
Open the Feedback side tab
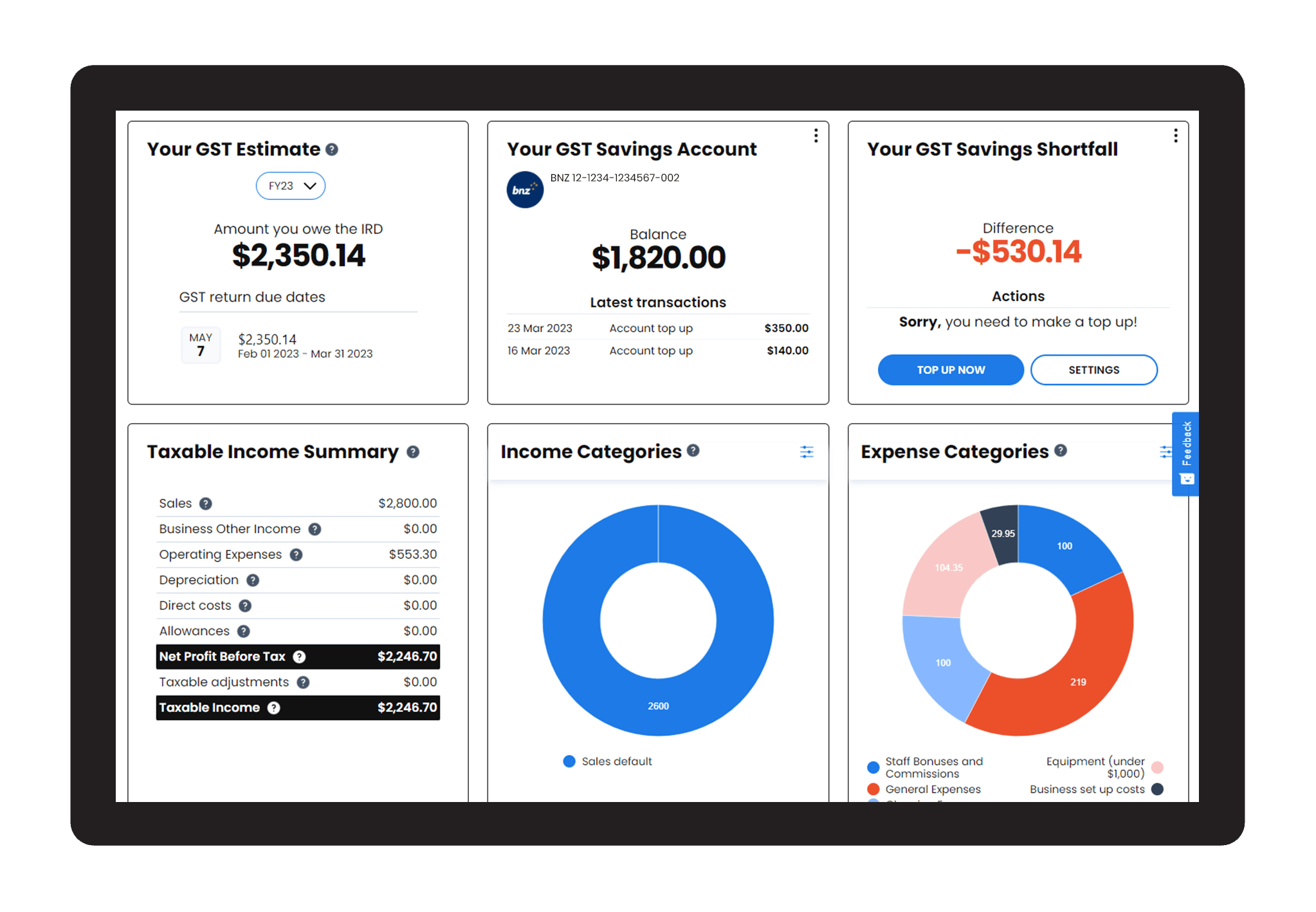click(x=1186, y=453)
